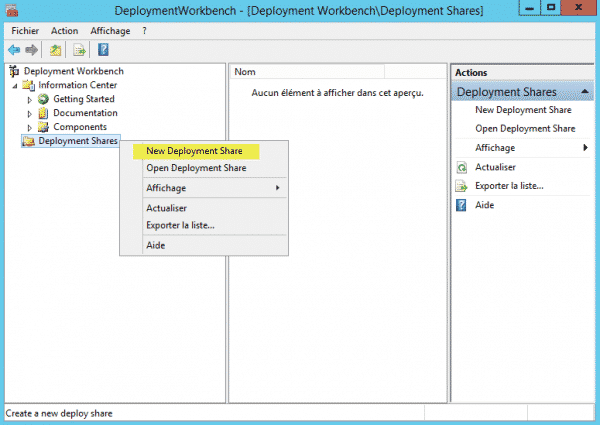Open the Fichier menu

25,31
